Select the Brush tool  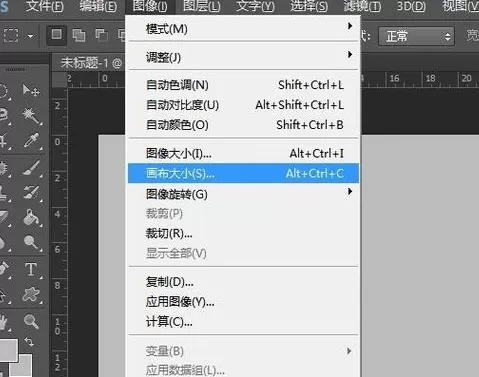click(32, 168)
